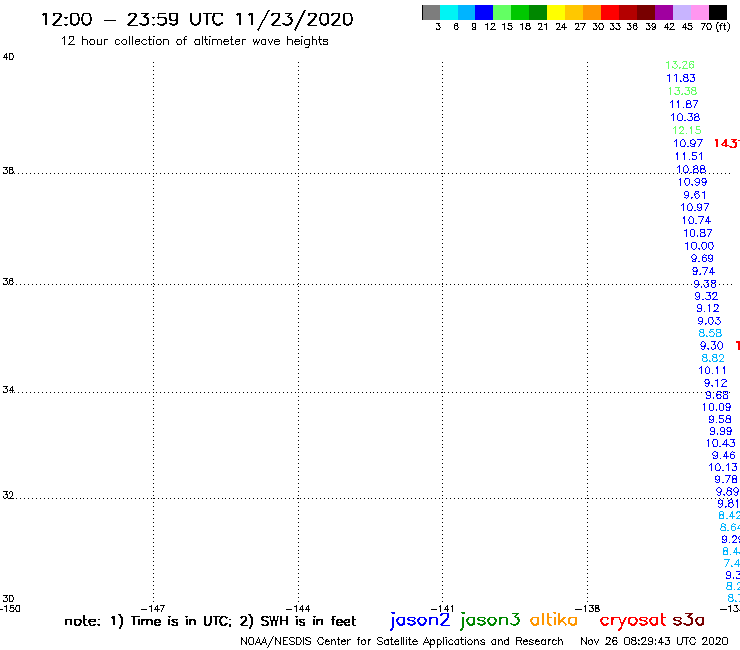
Task: Click the jason2 satellite legend label
Action: (x=420, y=620)
